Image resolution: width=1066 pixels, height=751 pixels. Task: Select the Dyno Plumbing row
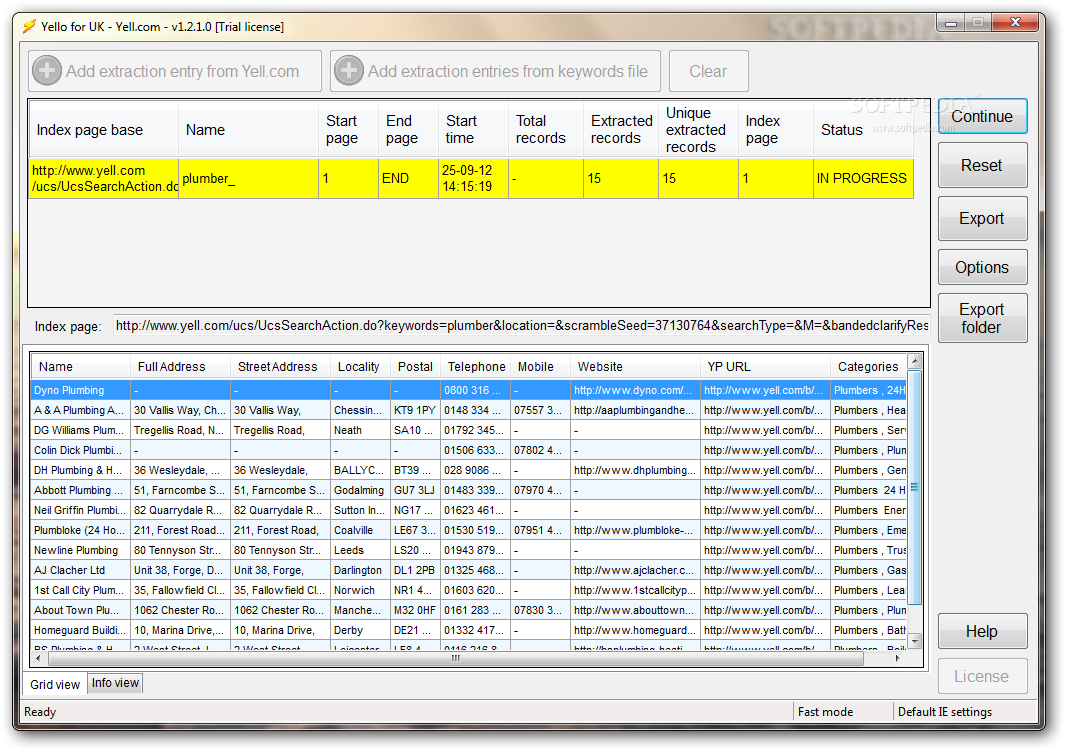[469, 390]
